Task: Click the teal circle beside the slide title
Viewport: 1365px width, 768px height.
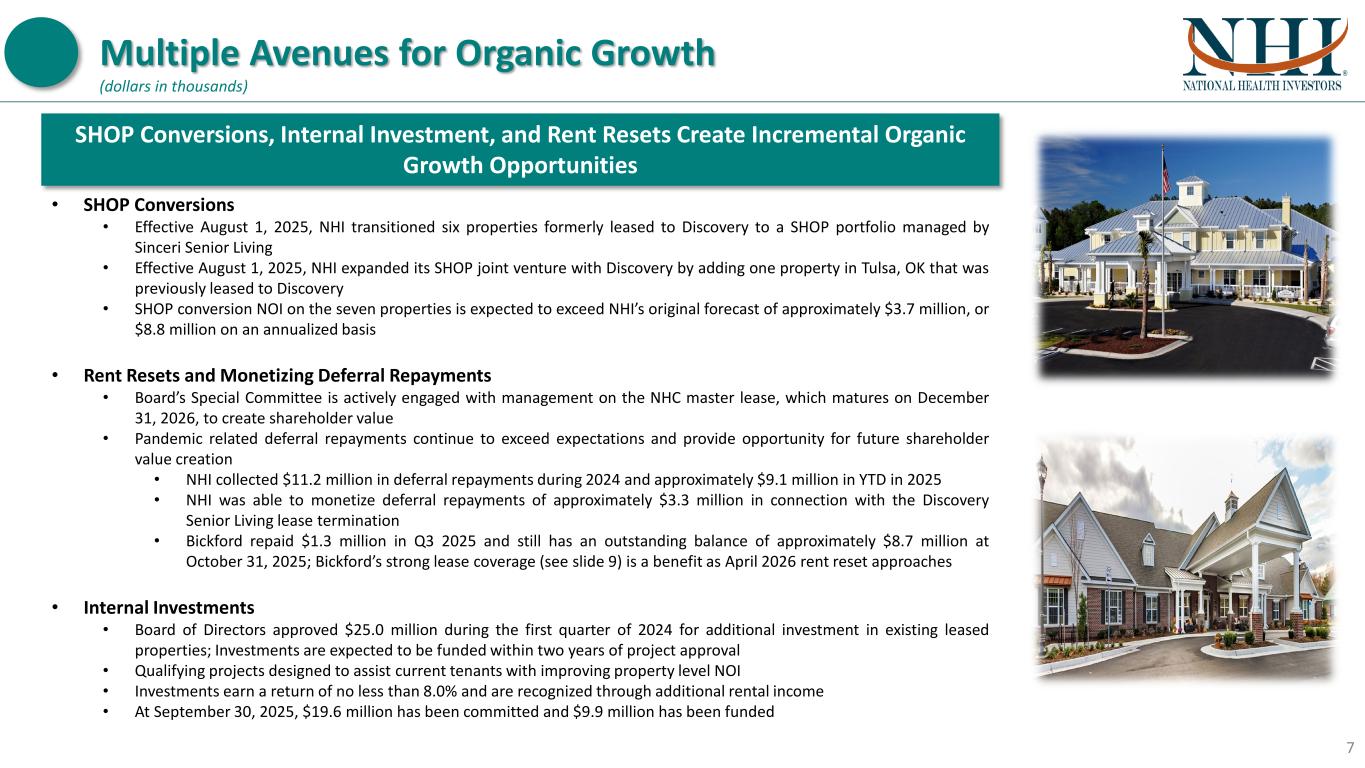Action: [41, 52]
